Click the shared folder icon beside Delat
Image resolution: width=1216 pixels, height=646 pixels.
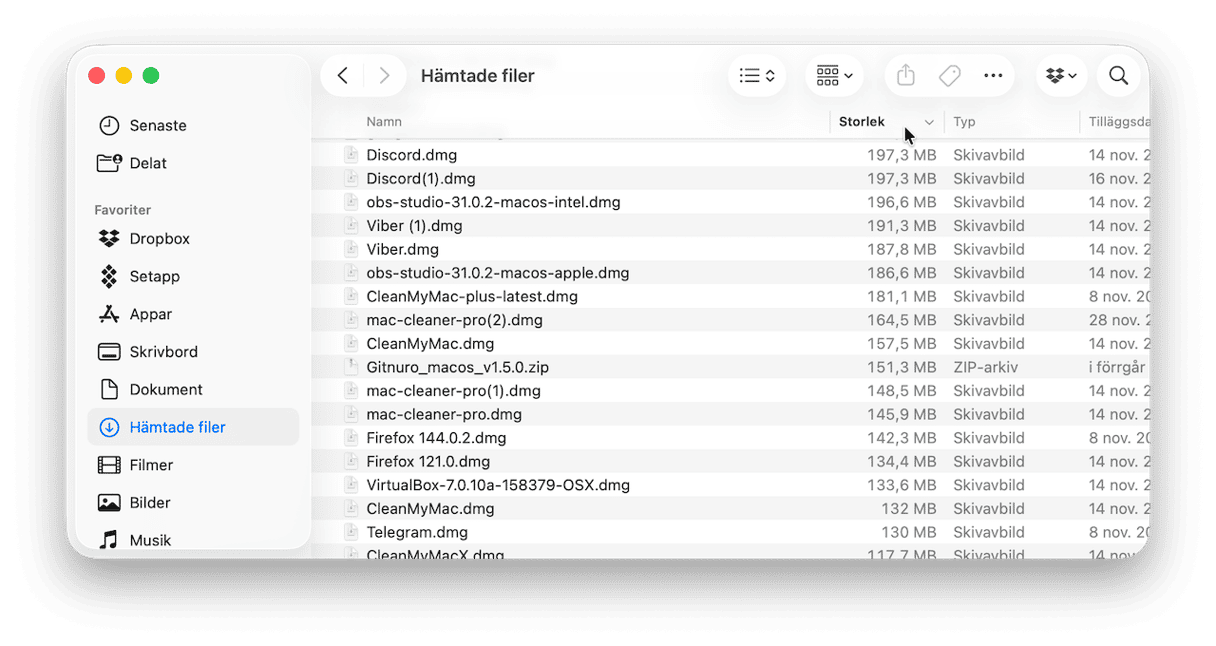(x=109, y=163)
